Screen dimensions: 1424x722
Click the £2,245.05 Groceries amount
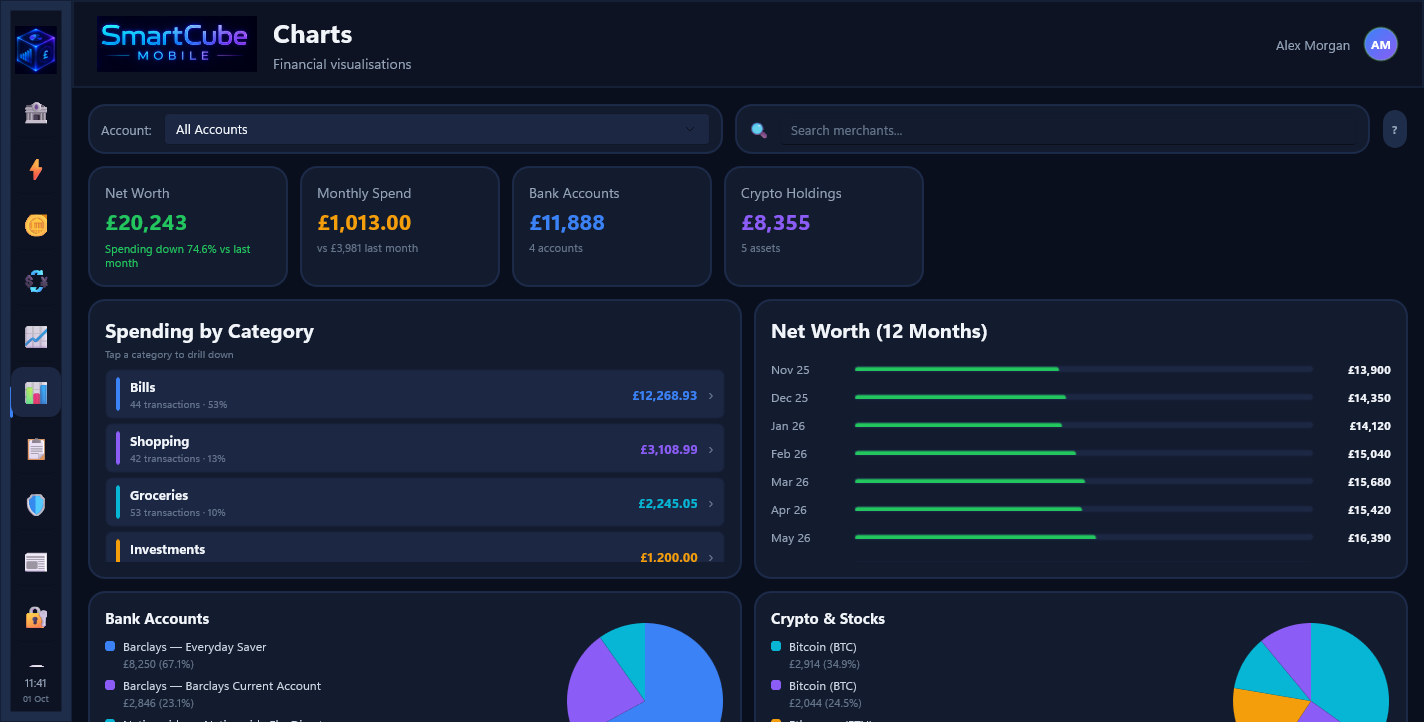click(667, 504)
